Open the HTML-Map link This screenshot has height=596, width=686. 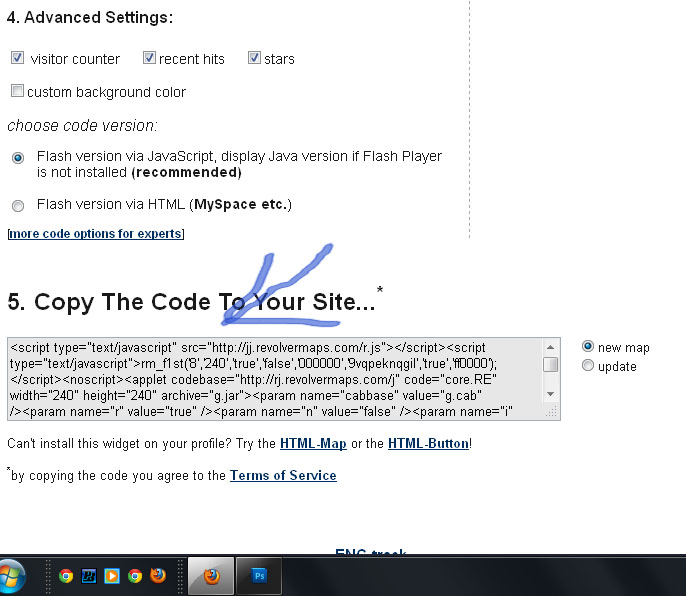(313, 443)
